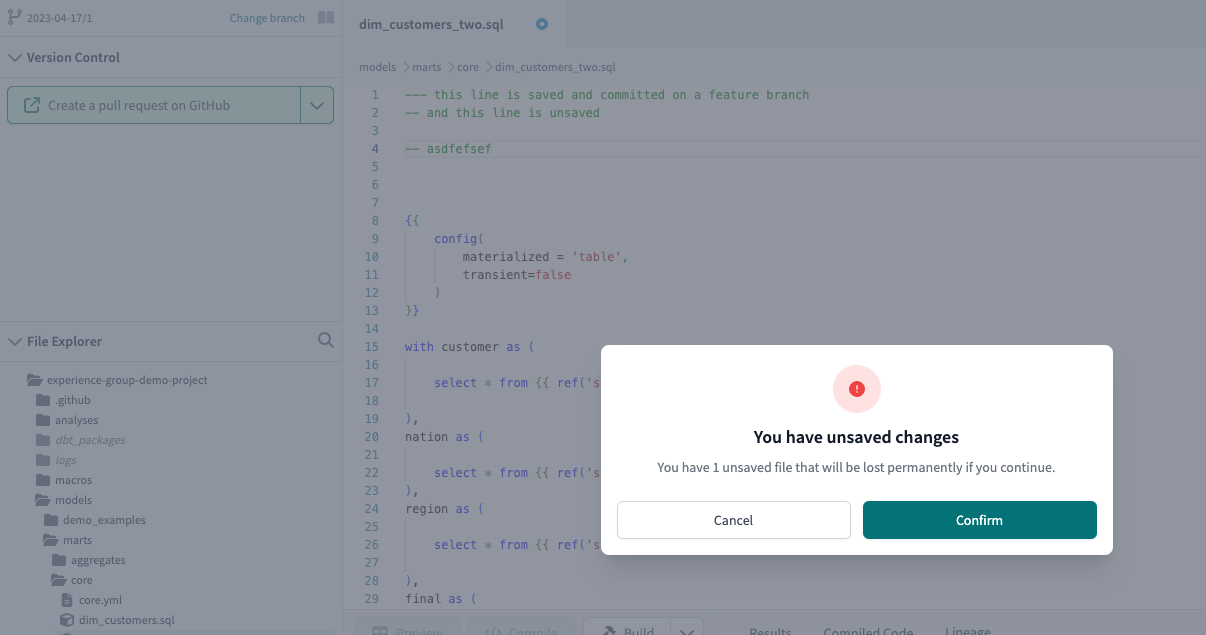The height and width of the screenshot is (635, 1206).
Task: Click the Change branch link
Action: (x=266, y=16)
